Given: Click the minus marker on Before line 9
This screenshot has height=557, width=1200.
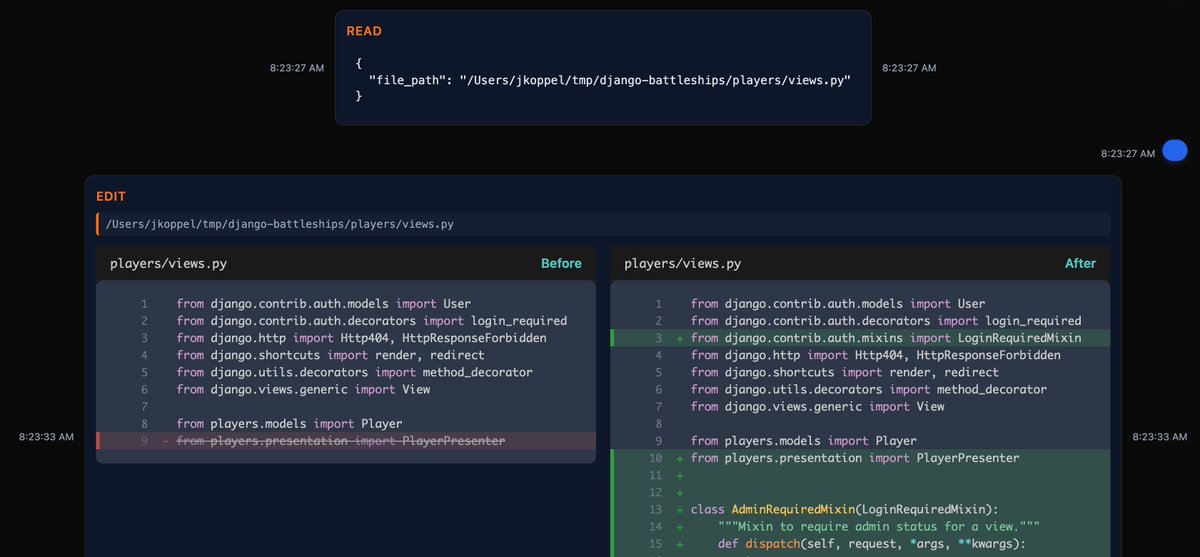Looking at the screenshot, I should coord(166,441).
